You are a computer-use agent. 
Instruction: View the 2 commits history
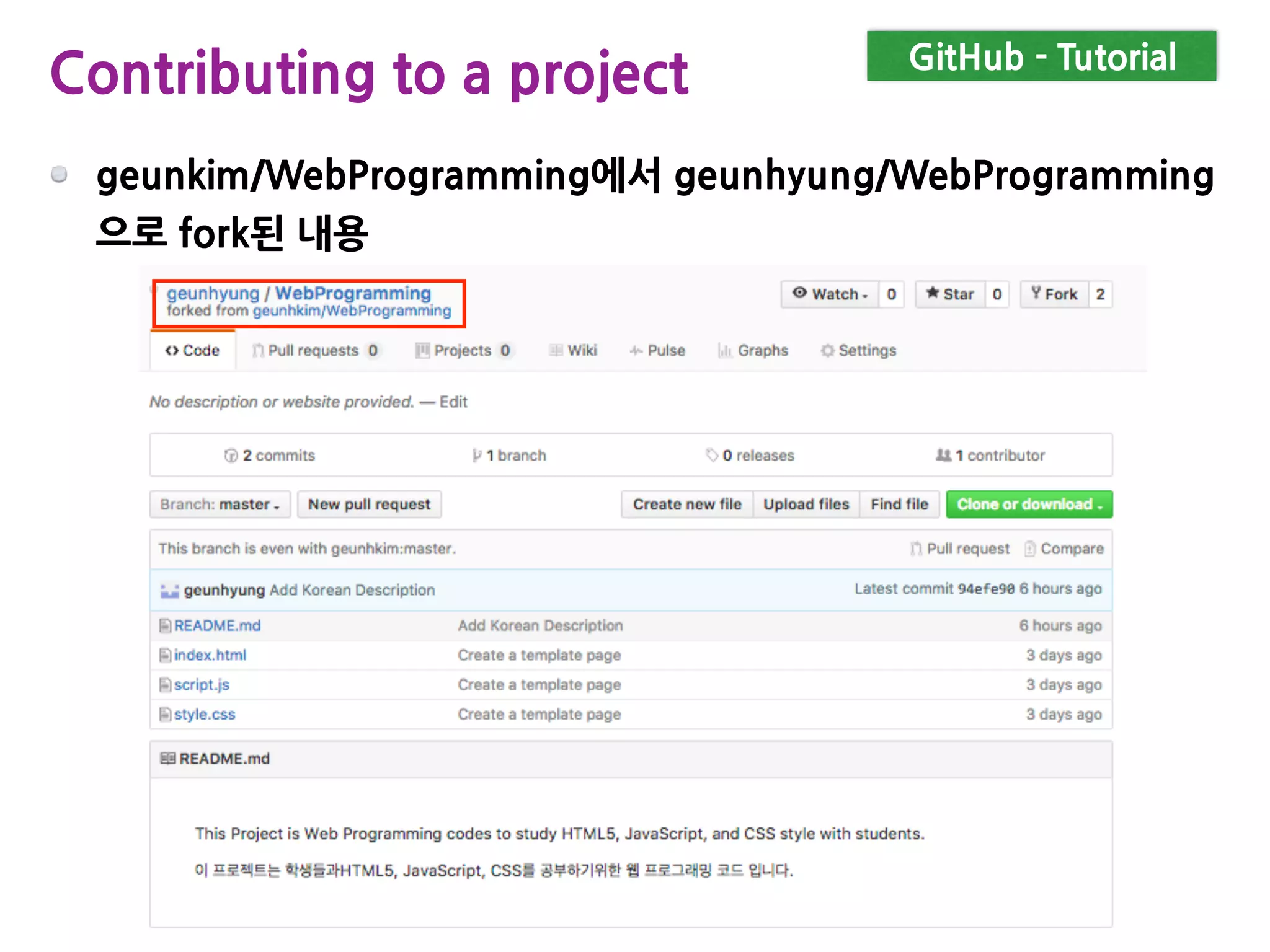(x=270, y=456)
